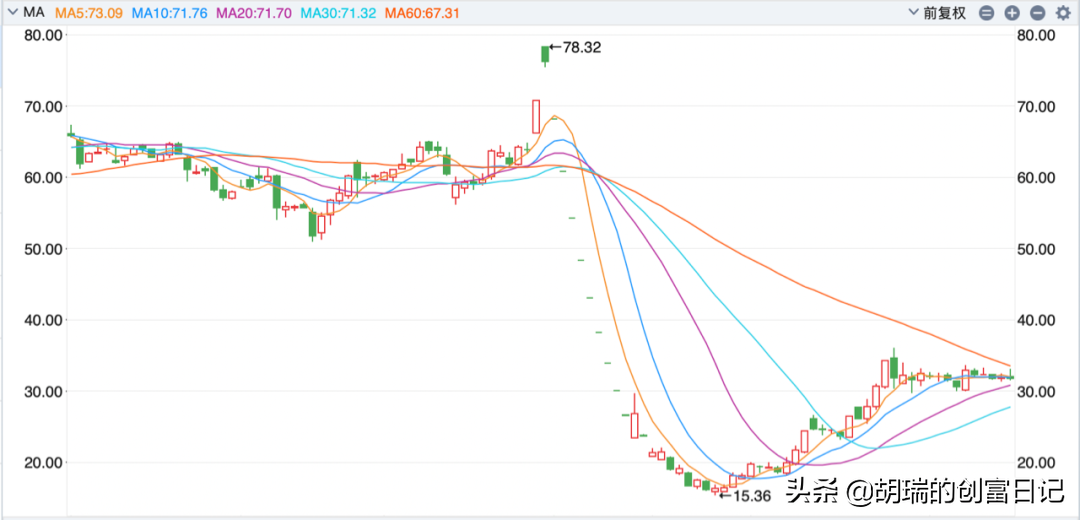Collapse the MA indicator chevron
The height and width of the screenshot is (520, 1080).
(x=12, y=12)
